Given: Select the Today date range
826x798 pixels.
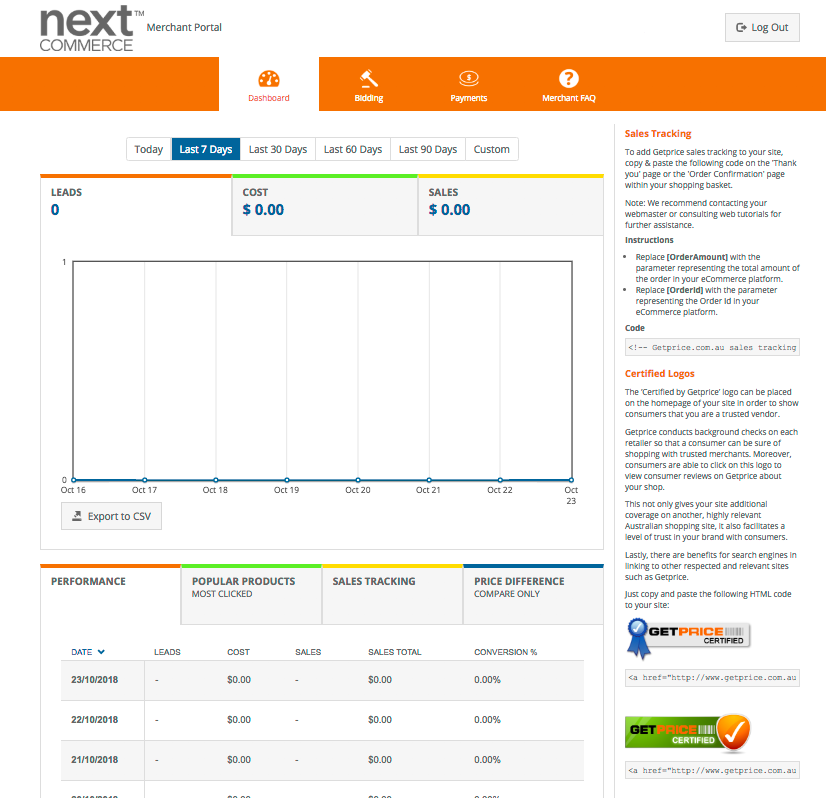Looking at the screenshot, I should [149, 150].
